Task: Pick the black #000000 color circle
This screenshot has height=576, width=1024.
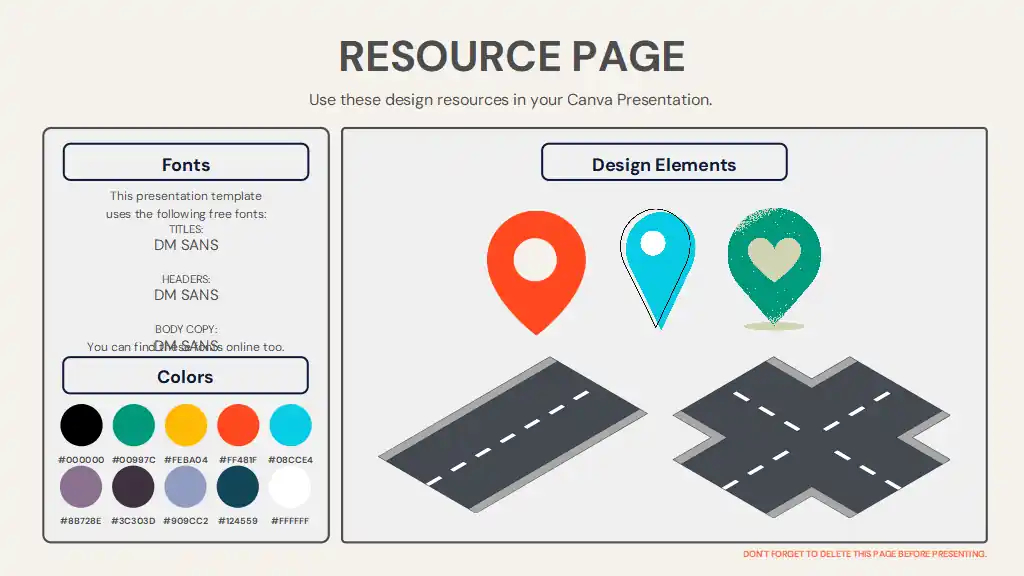Action: coord(82,425)
